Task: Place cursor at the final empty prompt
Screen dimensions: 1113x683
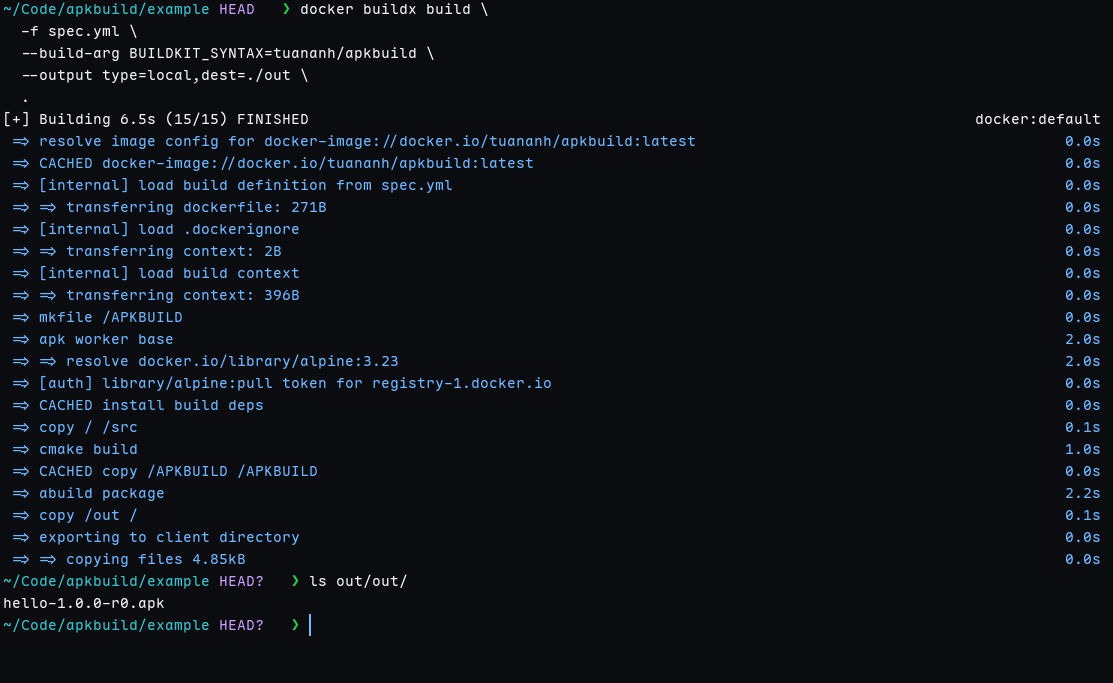Action: pos(311,626)
